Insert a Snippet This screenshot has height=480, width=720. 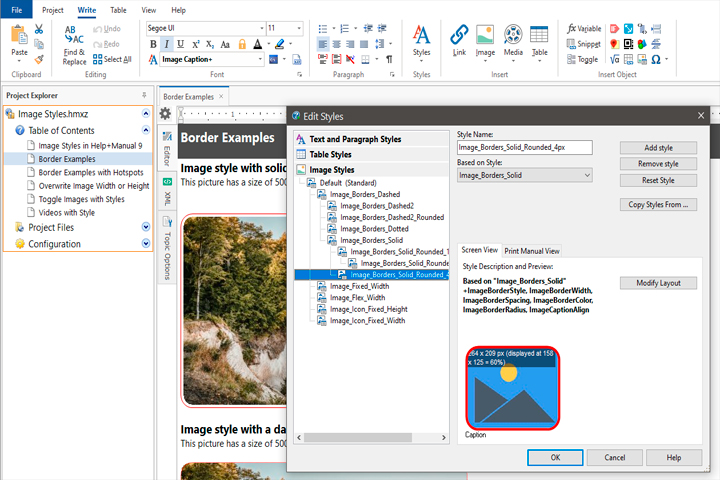click(x=584, y=44)
